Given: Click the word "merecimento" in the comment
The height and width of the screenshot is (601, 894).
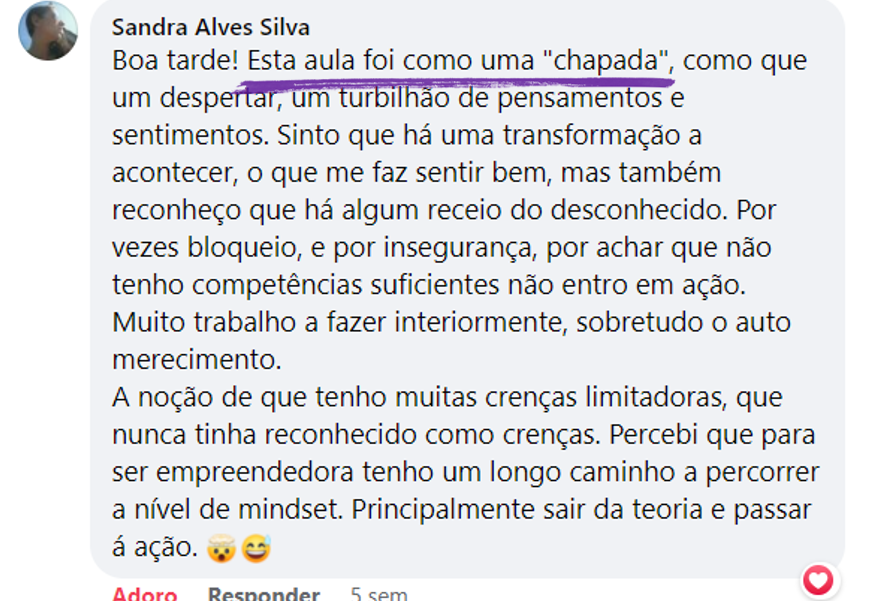Looking at the screenshot, I should tap(195, 359).
